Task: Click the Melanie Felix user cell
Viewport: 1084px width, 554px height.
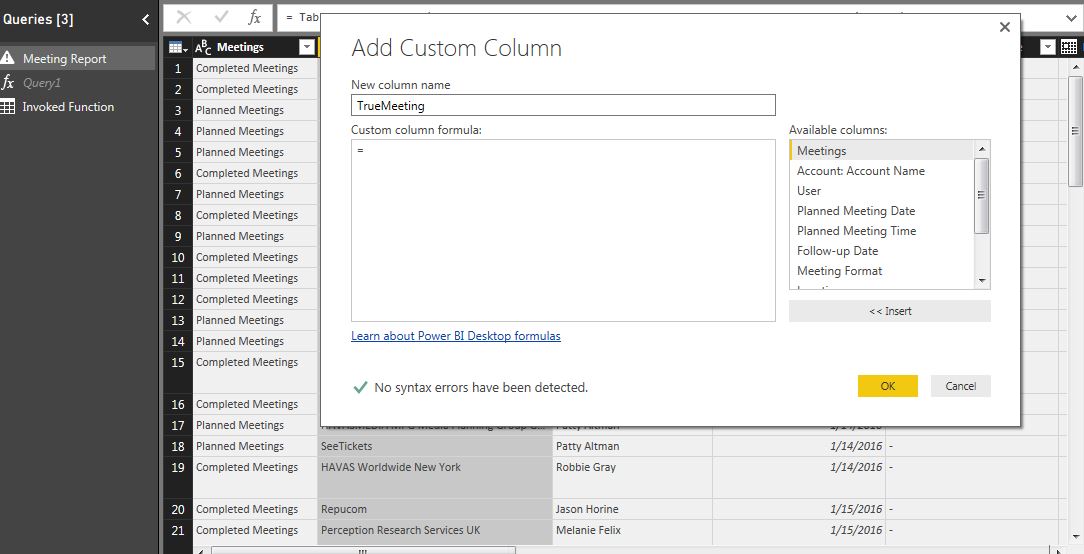Action: pyautogui.click(x=633, y=530)
